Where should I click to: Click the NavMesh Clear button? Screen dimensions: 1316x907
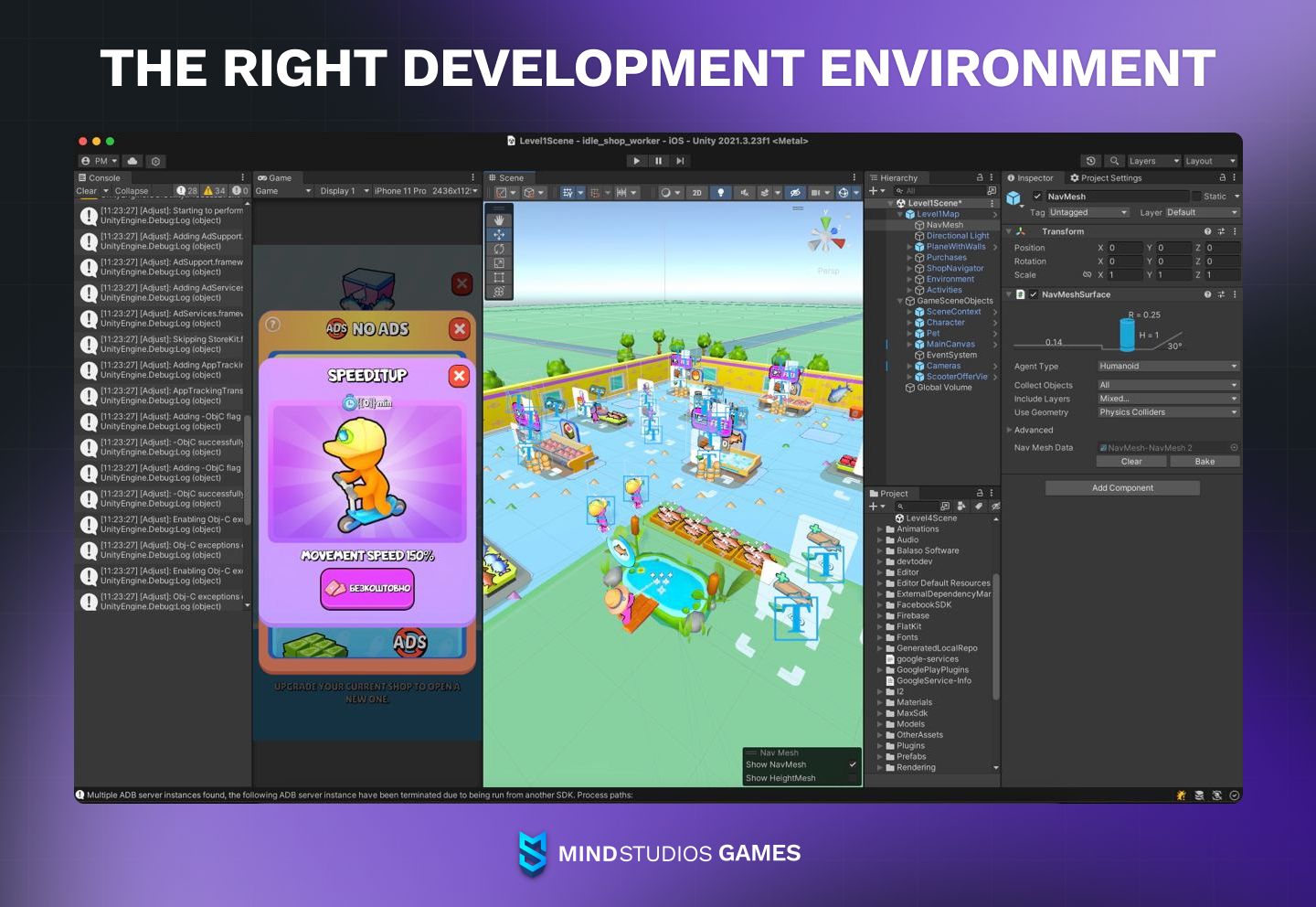coord(1131,462)
